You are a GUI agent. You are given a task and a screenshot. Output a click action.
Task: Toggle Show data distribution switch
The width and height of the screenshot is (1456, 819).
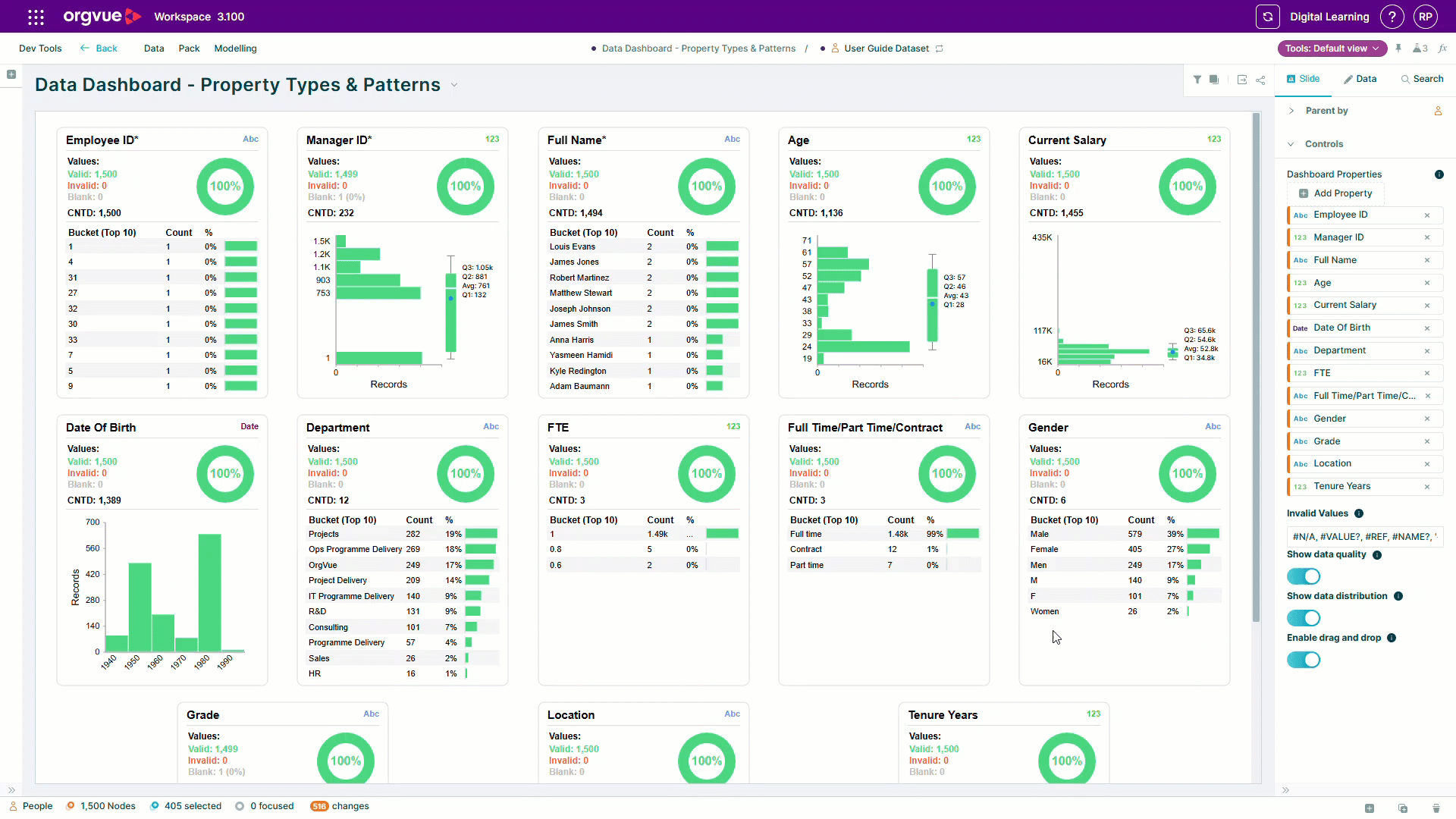click(1304, 618)
